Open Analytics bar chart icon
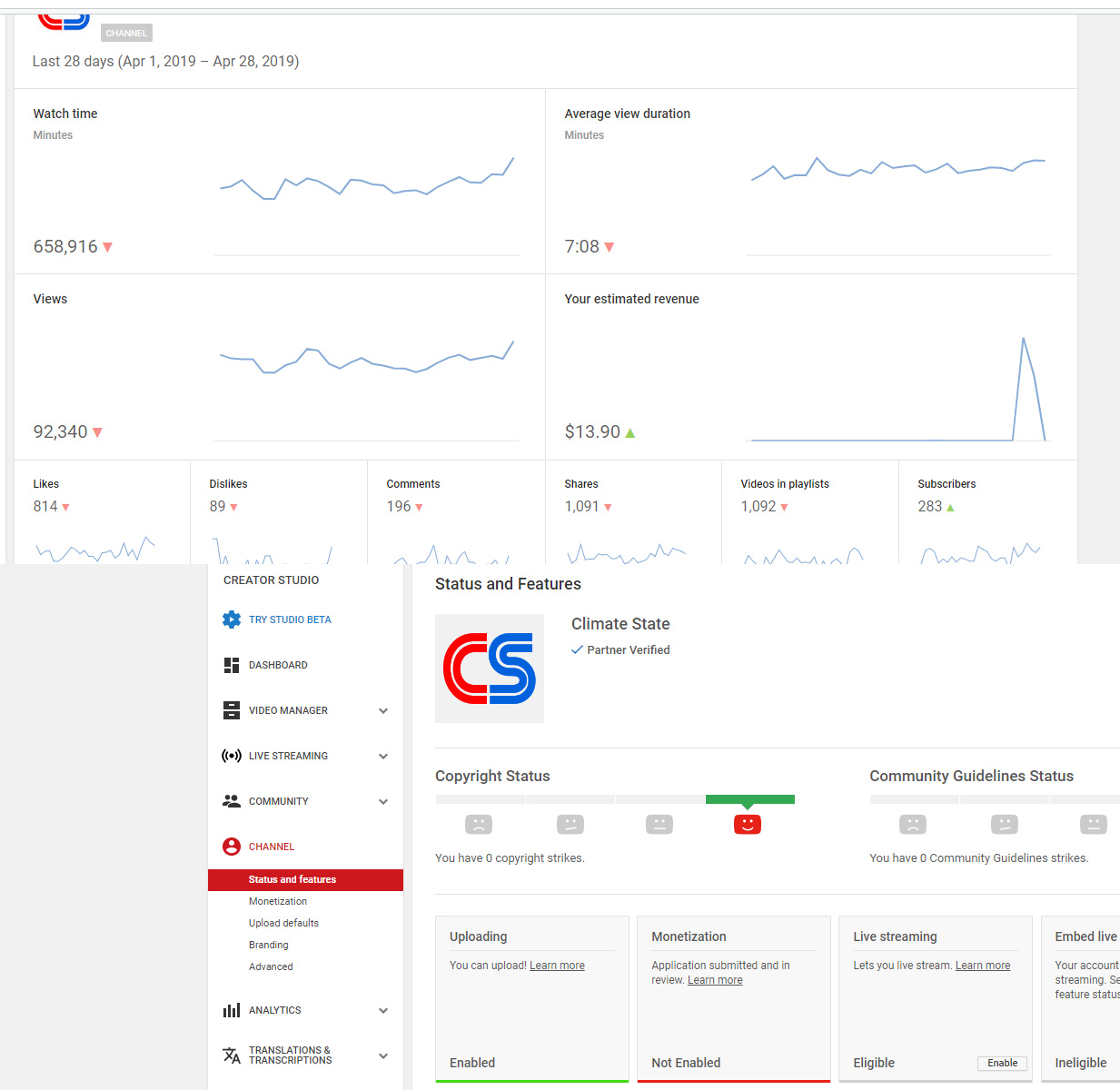1120x1090 pixels. (x=232, y=1010)
